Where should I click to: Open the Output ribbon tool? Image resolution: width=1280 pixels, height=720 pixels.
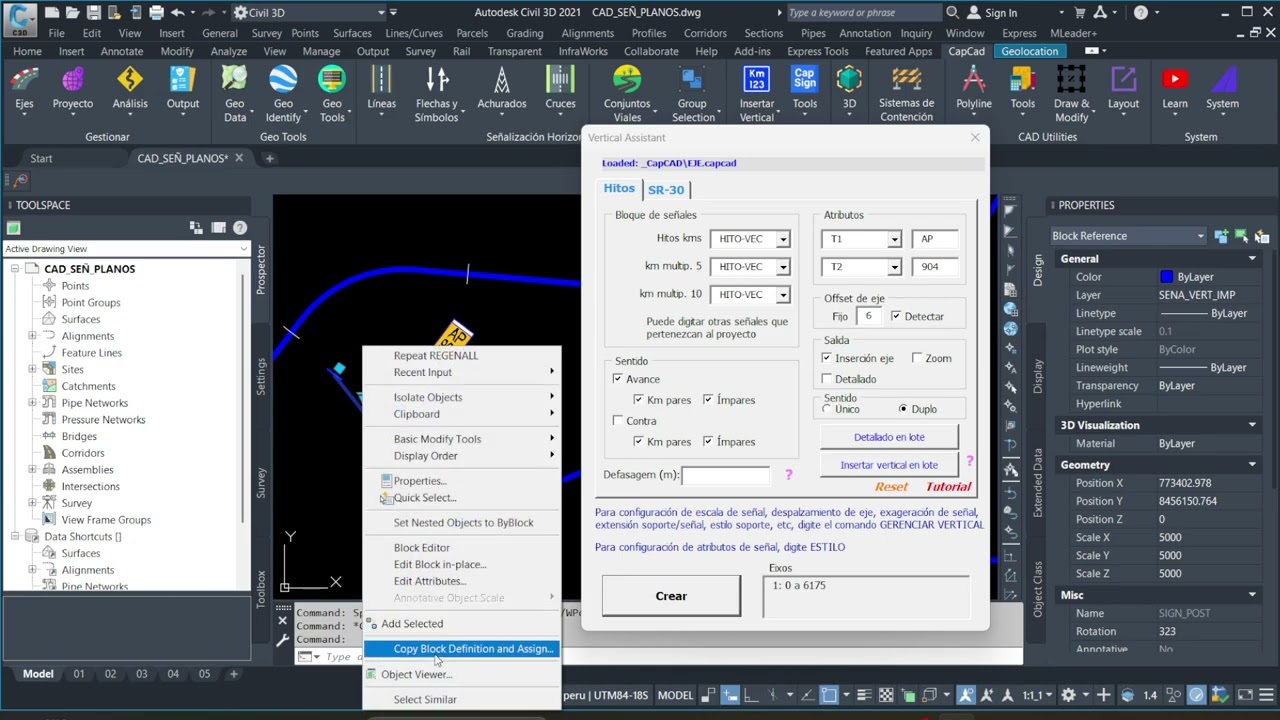coord(183,88)
